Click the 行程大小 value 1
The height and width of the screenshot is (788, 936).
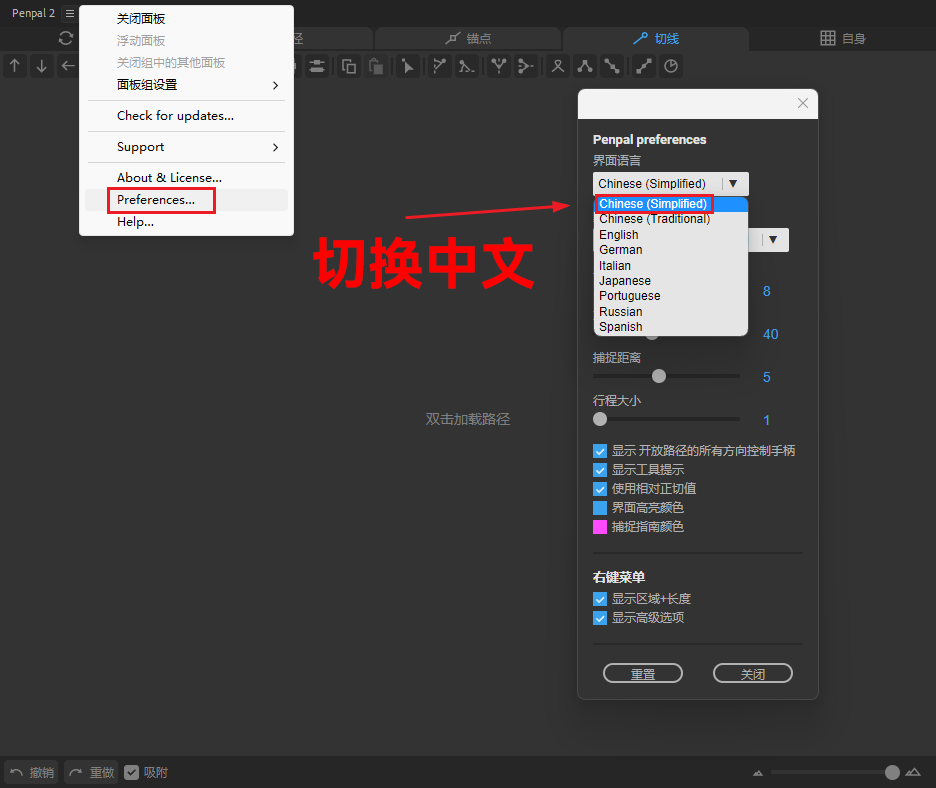[766, 420]
